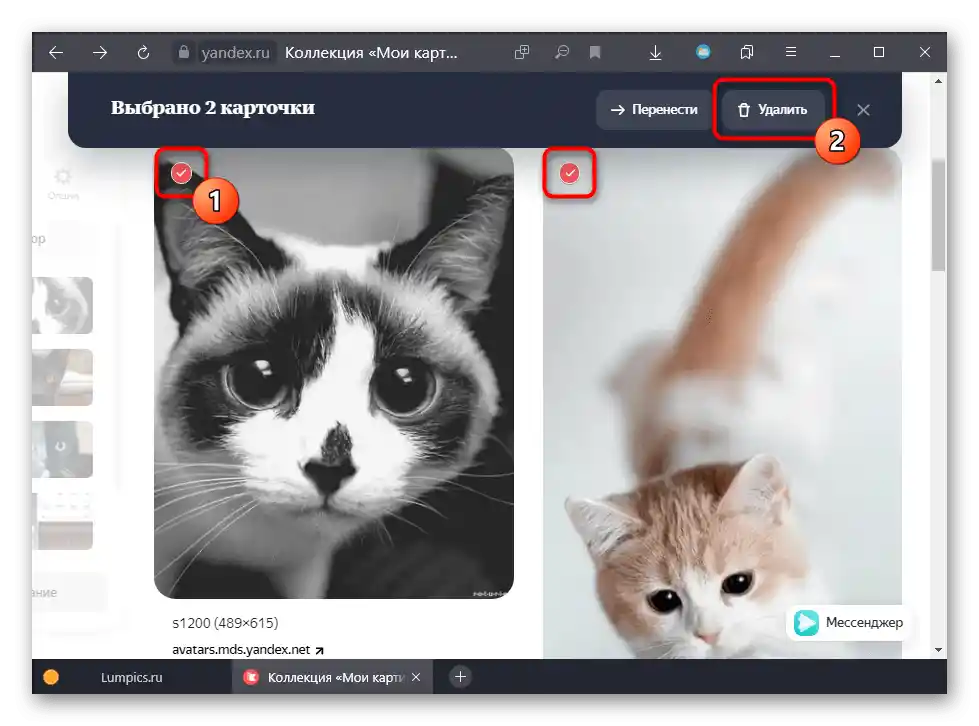Select the yandex.ru address field
The image size is (979, 726).
235,52
